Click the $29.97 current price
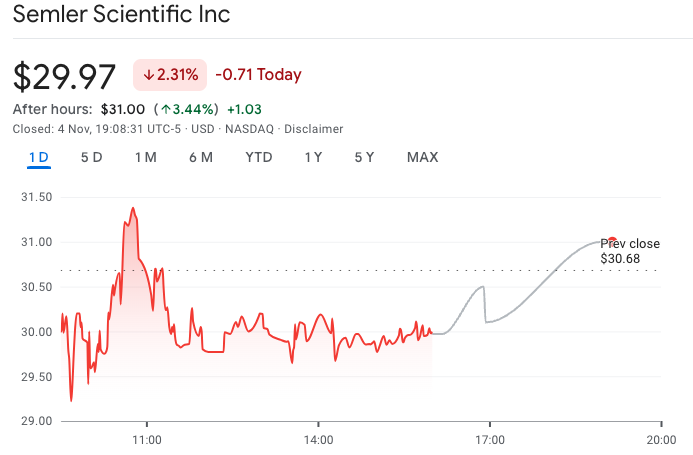The height and width of the screenshot is (455, 693). pos(65,75)
